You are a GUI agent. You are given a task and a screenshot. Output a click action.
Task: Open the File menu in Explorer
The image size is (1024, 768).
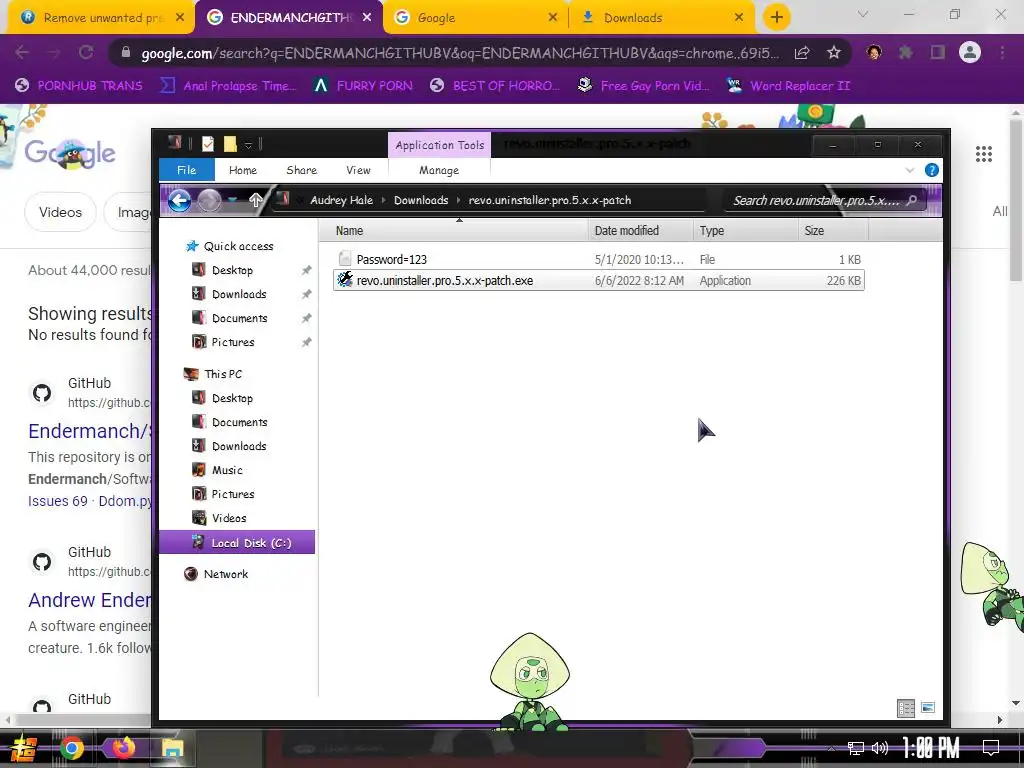pos(186,170)
